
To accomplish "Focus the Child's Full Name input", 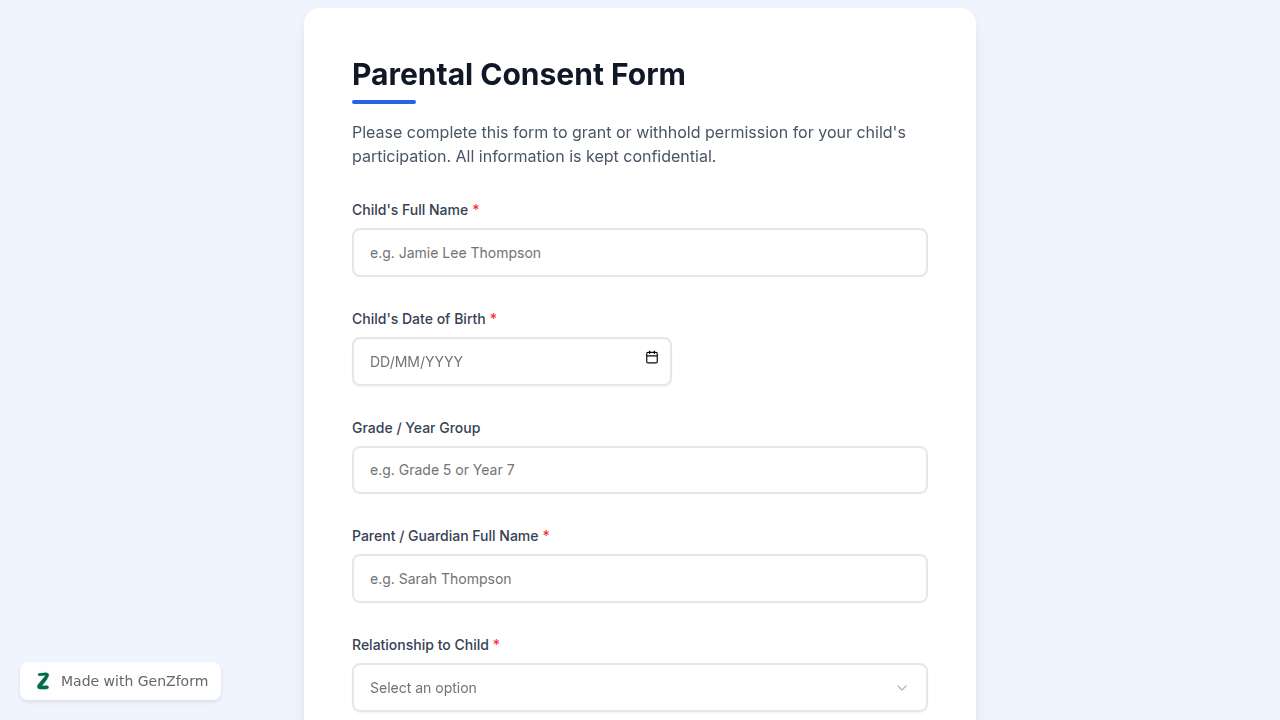I will 639,253.
